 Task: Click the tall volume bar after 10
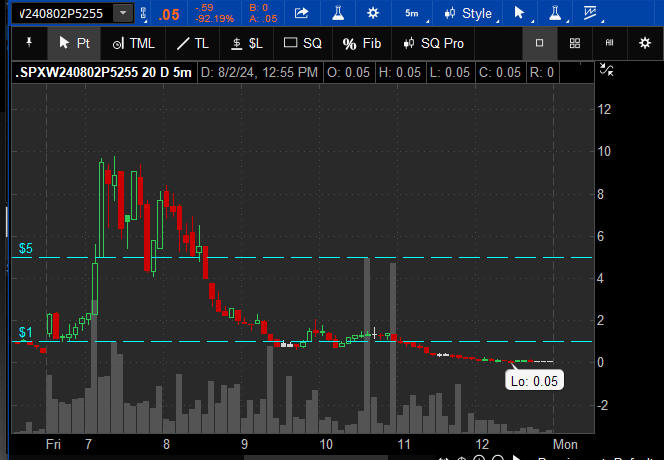(367, 345)
